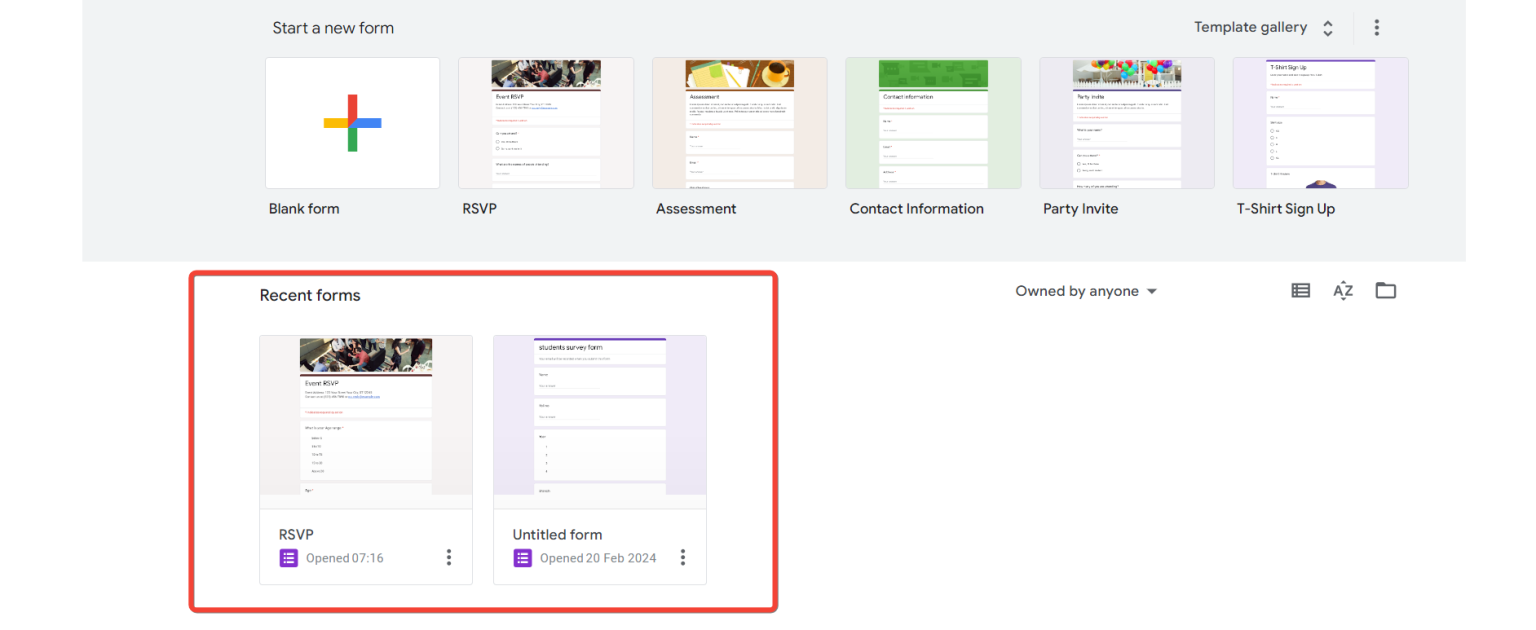The height and width of the screenshot is (630, 1536).
Task: Click the 'Opened 07:16' text
Action: click(x=345, y=558)
